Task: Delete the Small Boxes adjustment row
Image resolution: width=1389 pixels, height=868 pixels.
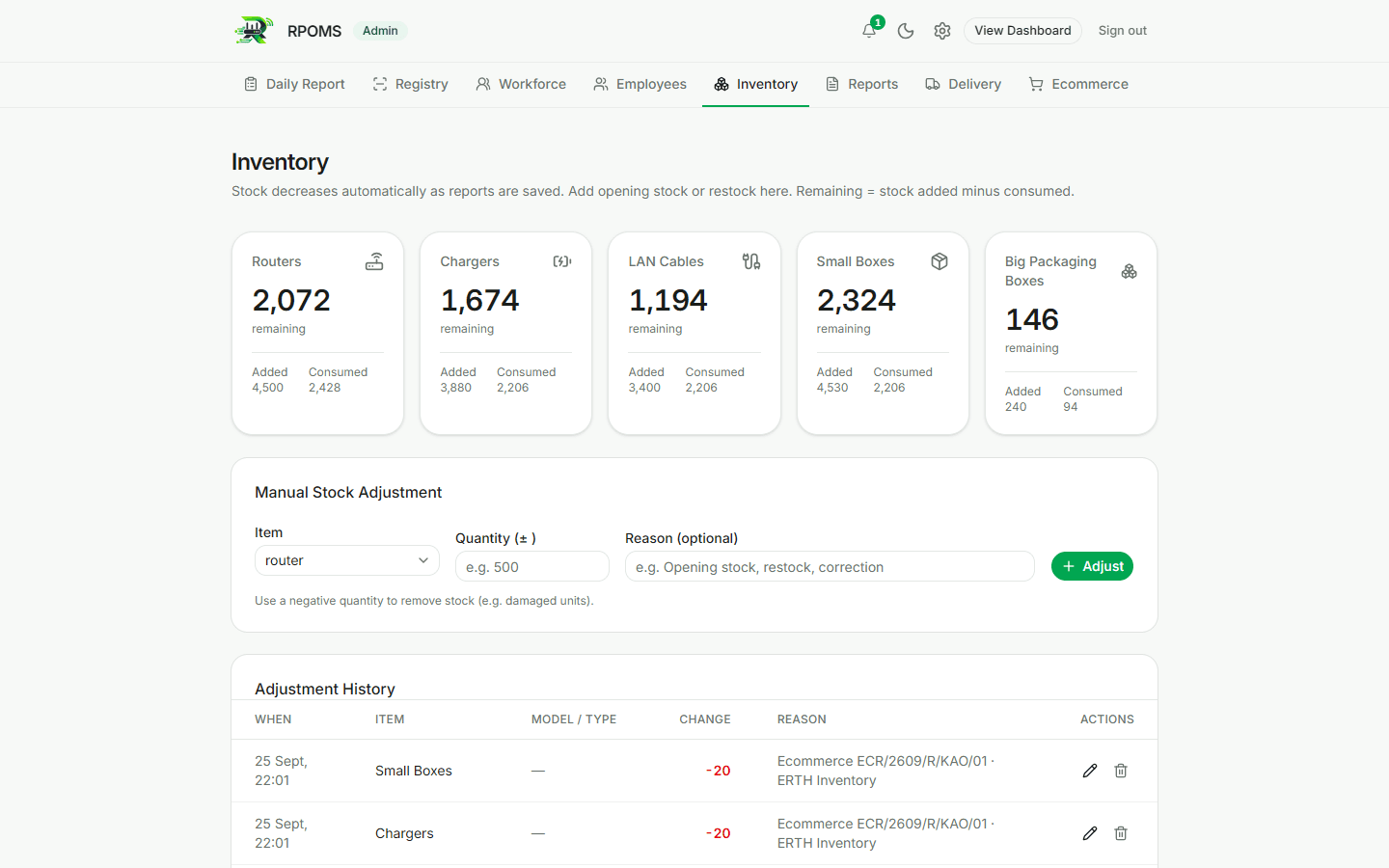Action: tap(1121, 771)
